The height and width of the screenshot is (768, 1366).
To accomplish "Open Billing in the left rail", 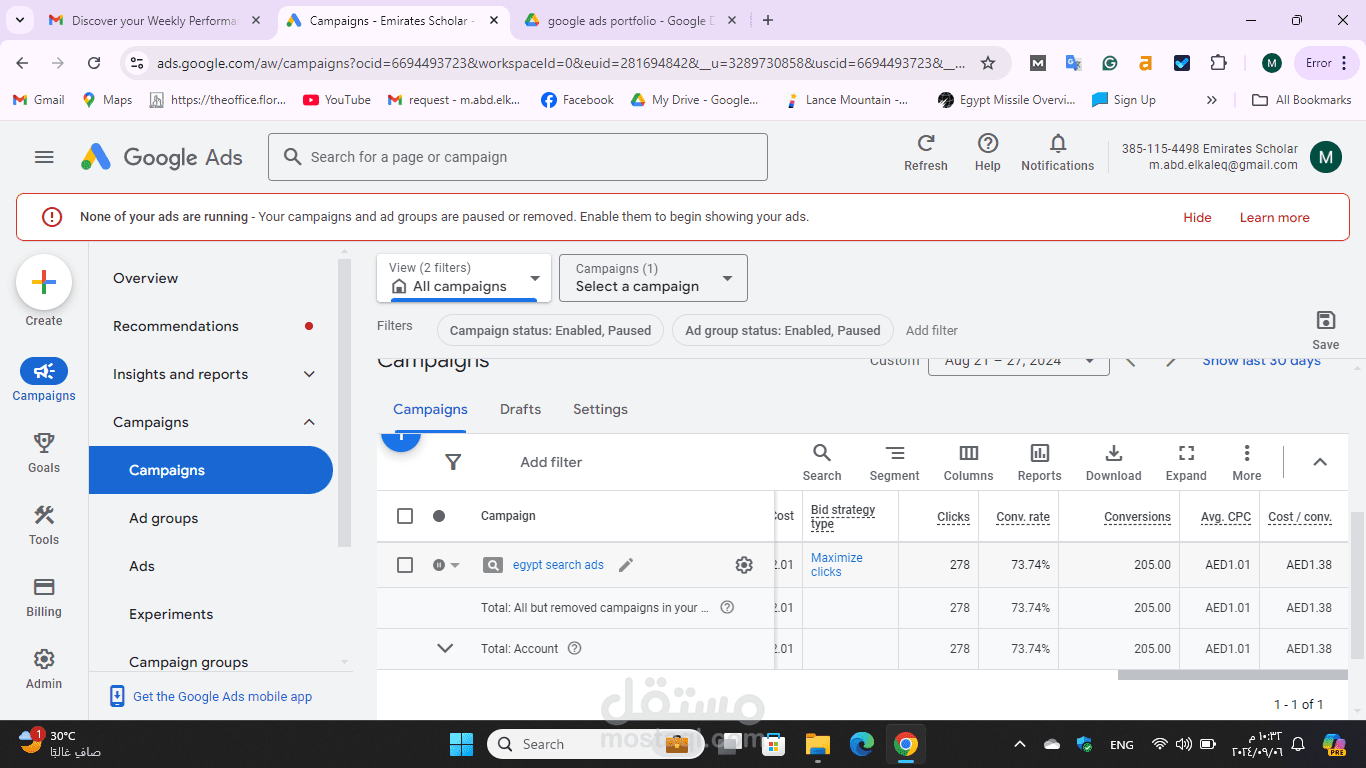I will coord(44,597).
